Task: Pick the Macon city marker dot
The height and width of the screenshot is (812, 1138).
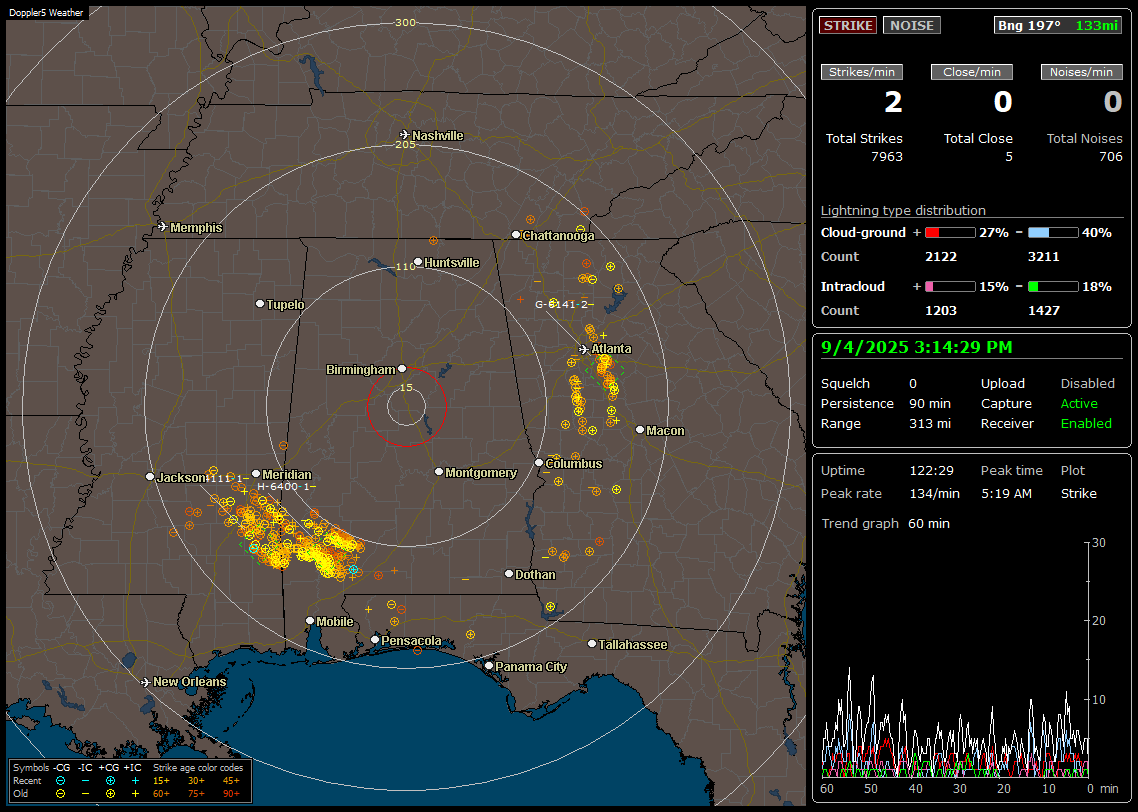Action: [640, 430]
